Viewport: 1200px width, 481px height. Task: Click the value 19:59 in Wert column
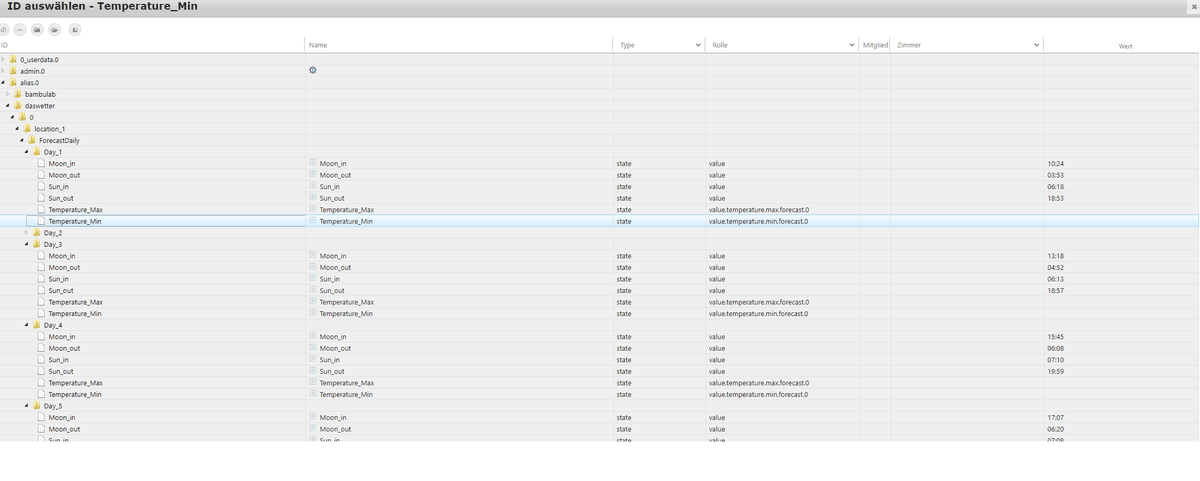[1055, 371]
